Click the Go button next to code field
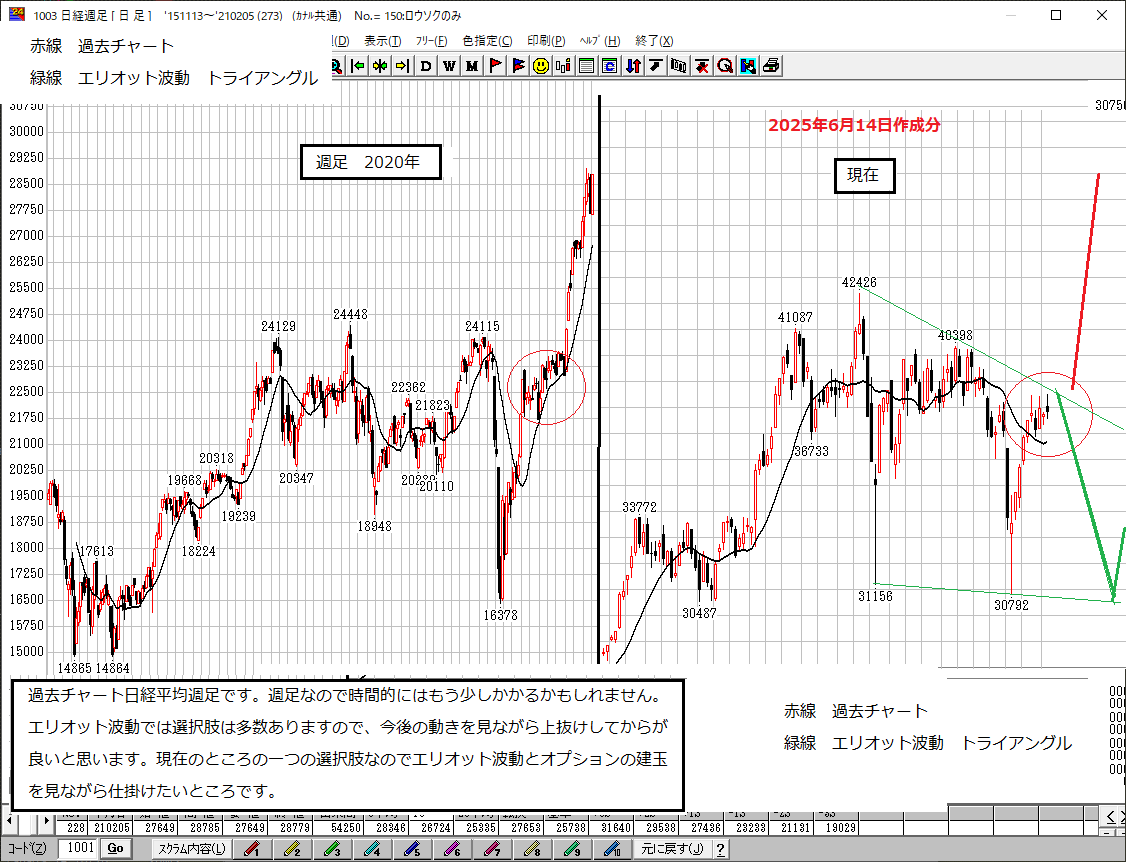This screenshot has width=1126, height=862. [115, 849]
